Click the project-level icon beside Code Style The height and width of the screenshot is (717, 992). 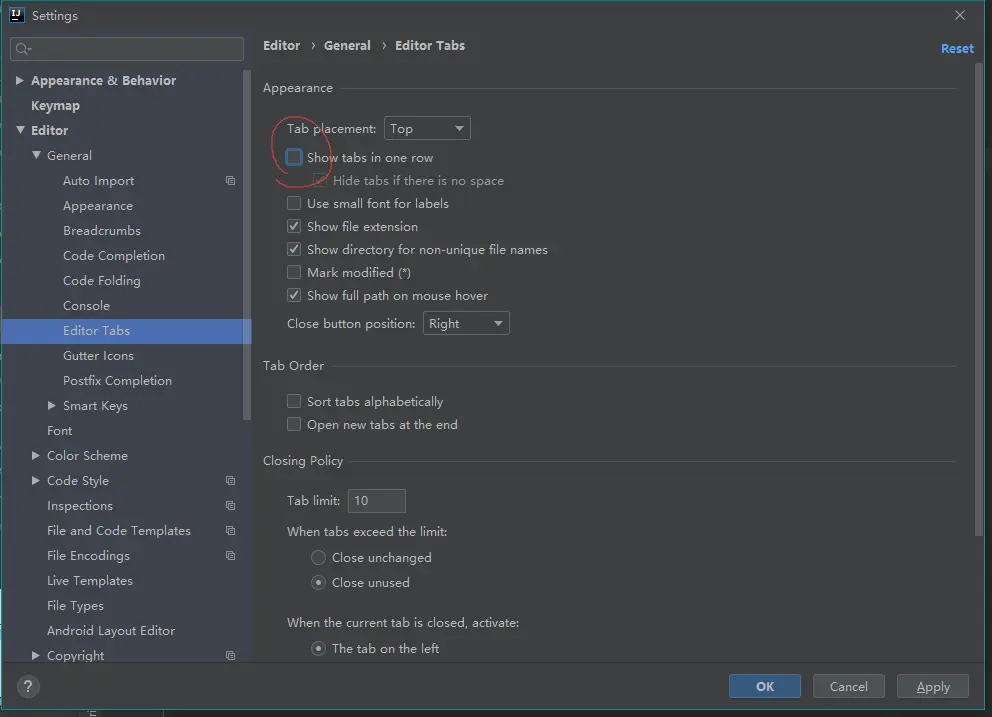(230, 481)
